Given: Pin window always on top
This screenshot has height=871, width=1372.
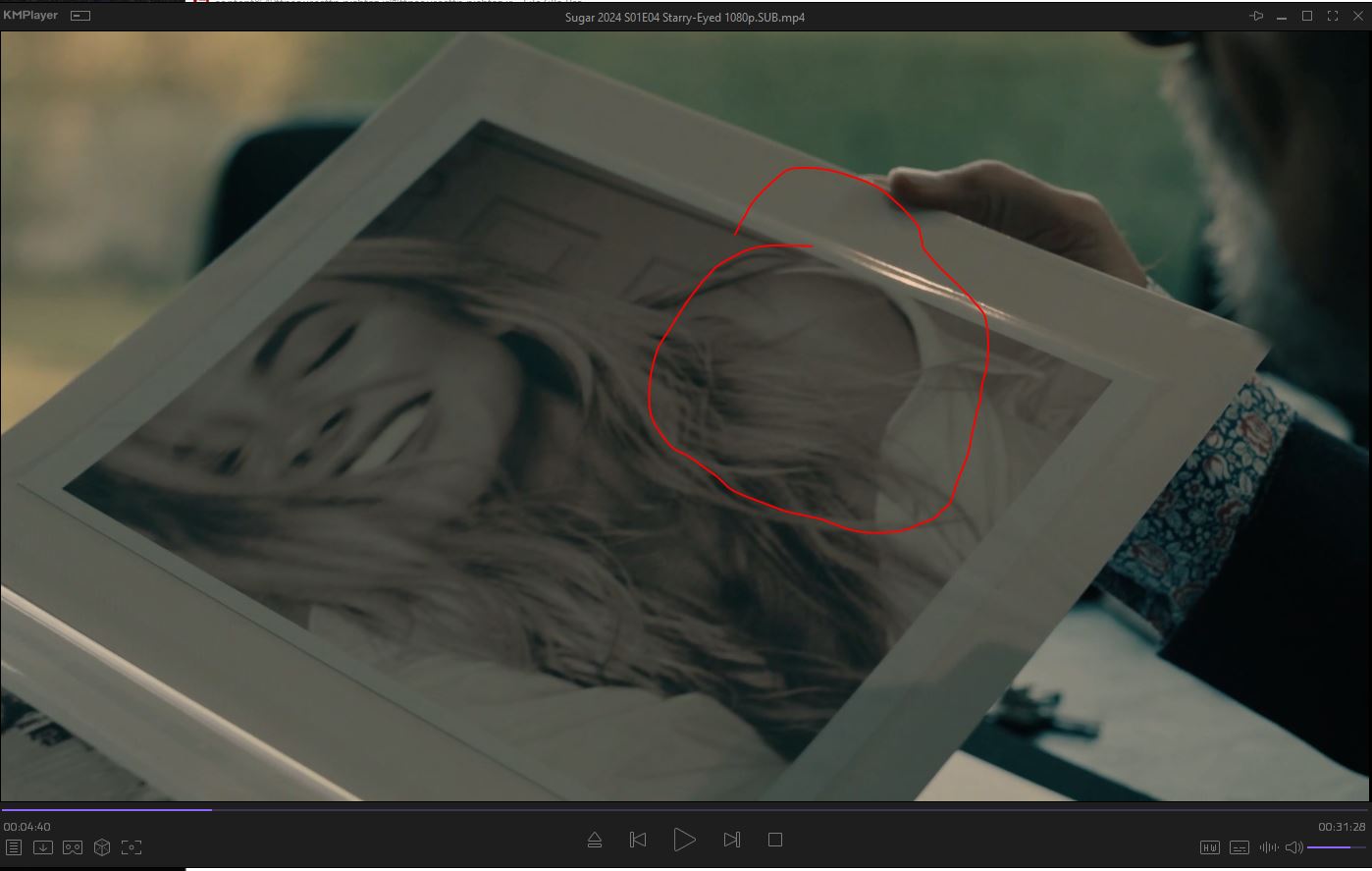Looking at the screenshot, I should coord(1256,16).
